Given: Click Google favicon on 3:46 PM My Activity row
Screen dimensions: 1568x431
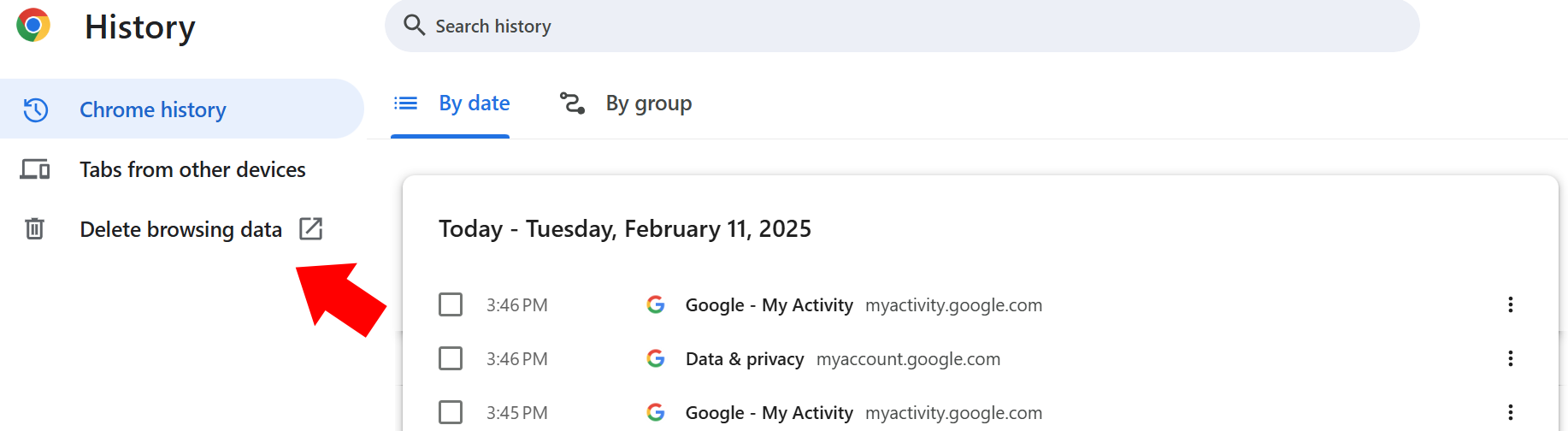Looking at the screenshot, I should tap(656, 304).
